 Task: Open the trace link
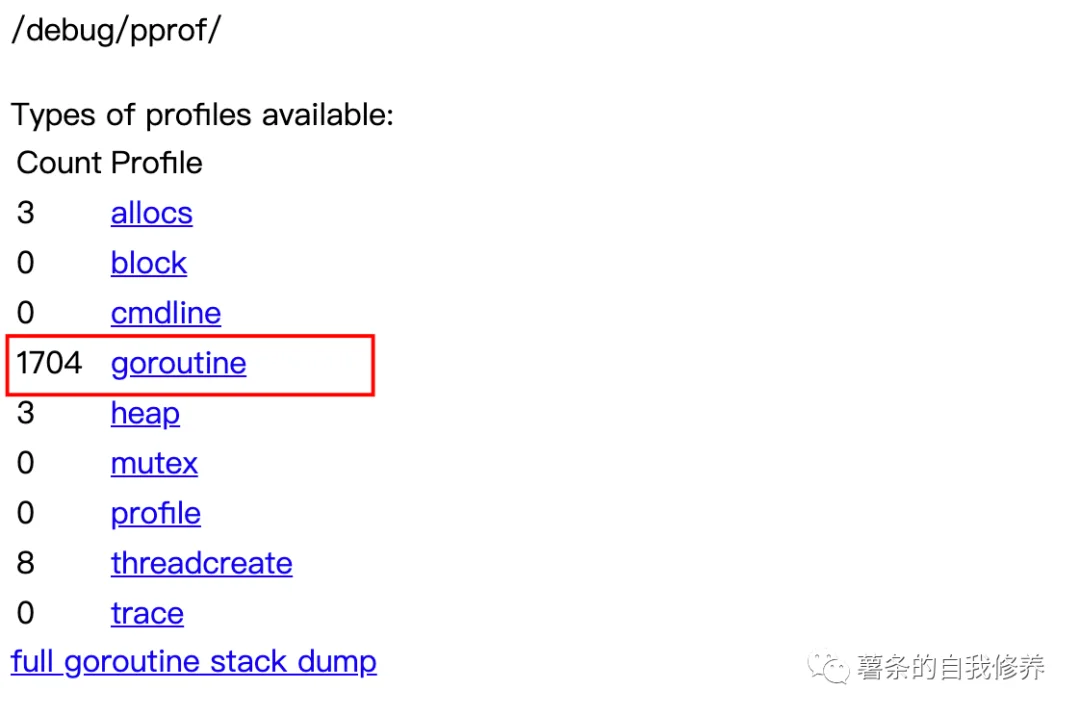(147, 613)
